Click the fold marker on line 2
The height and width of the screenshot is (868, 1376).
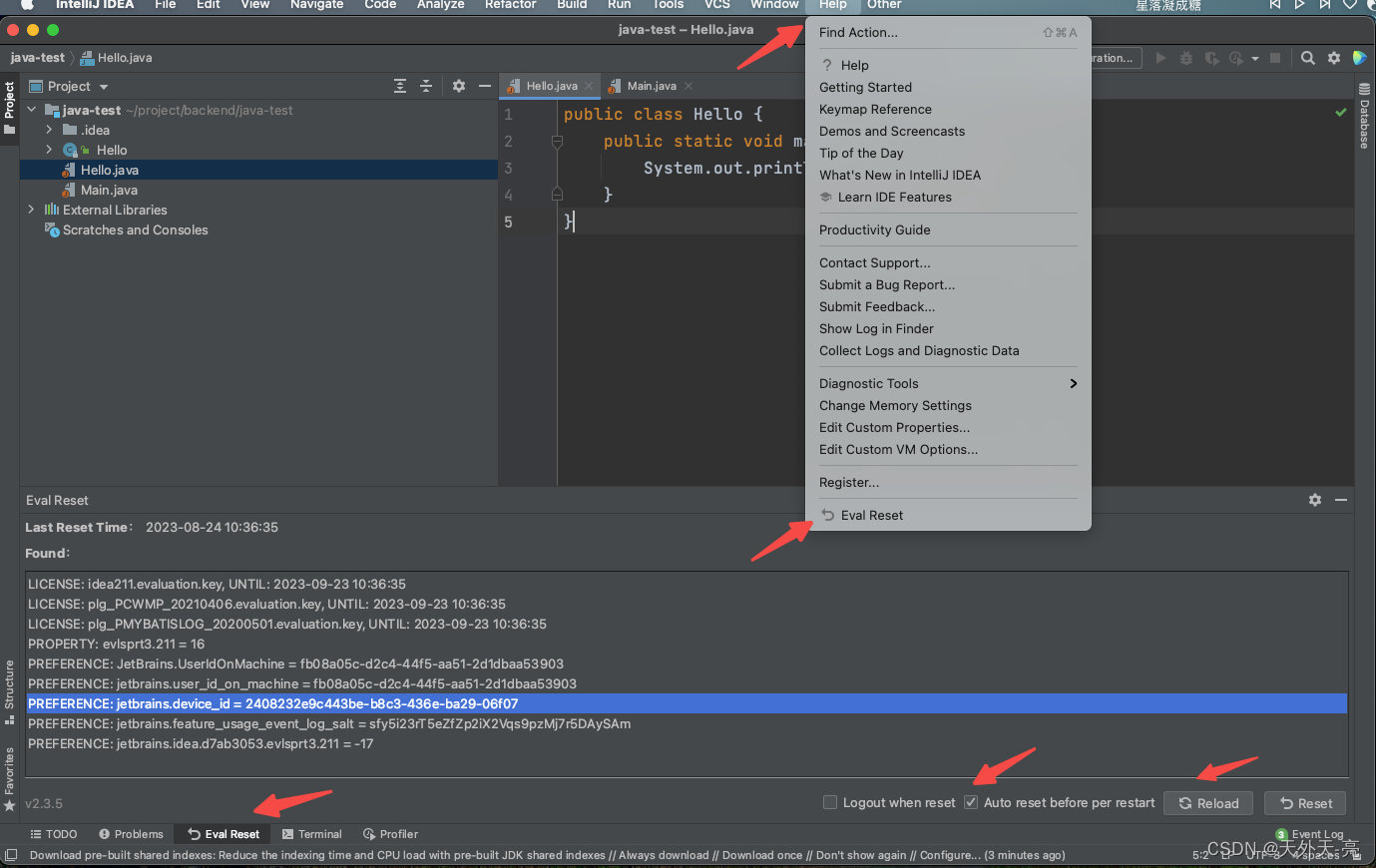point(558,142)
